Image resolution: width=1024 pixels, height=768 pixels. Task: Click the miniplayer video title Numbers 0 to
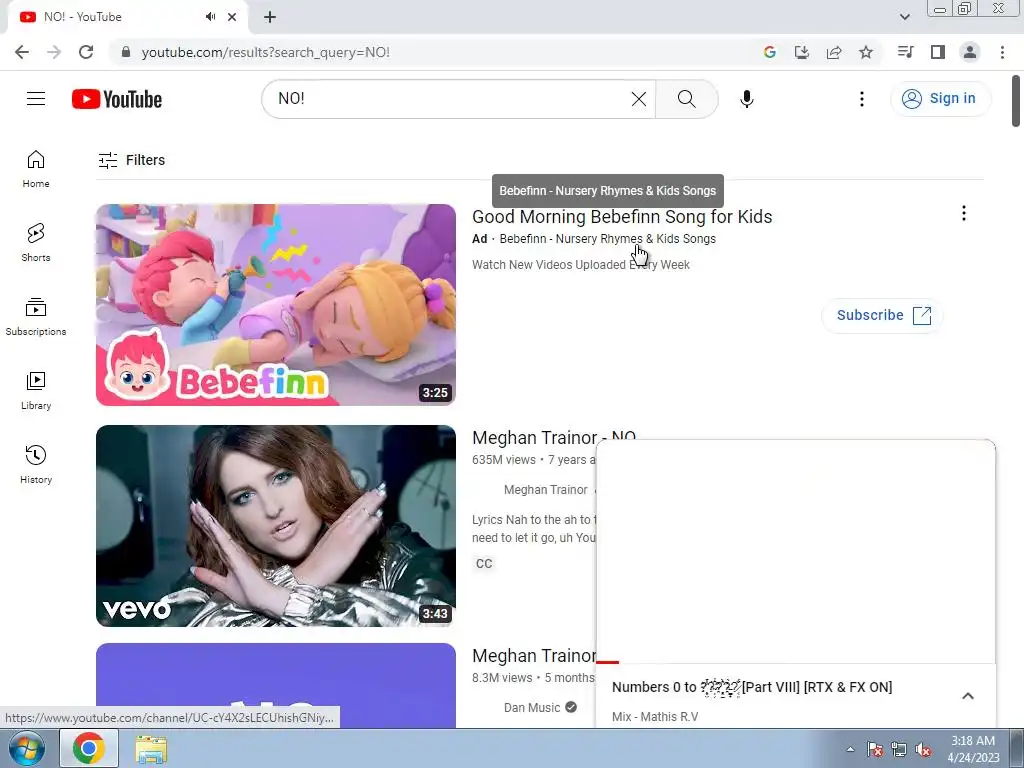coord(752,687)
